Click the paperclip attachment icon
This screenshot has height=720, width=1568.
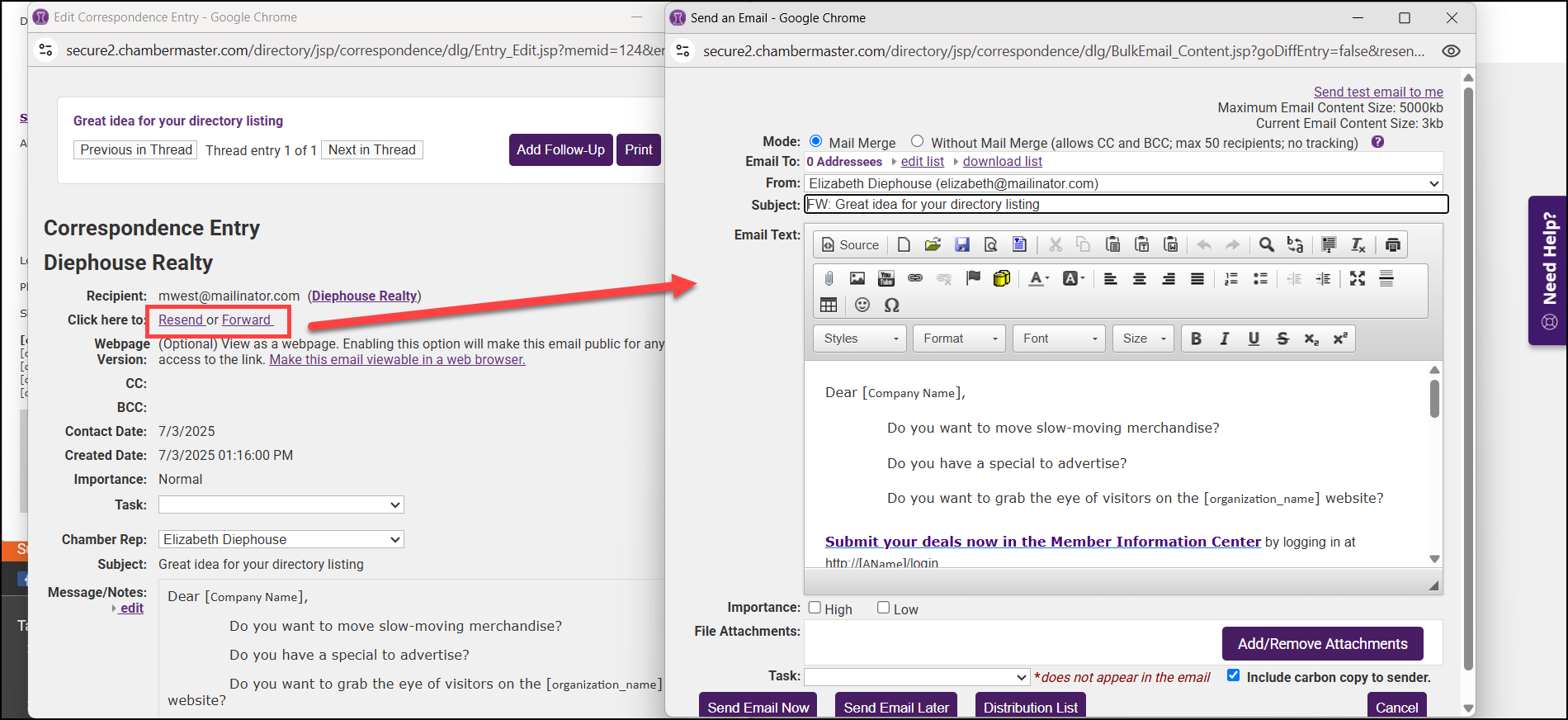[829, 279]
